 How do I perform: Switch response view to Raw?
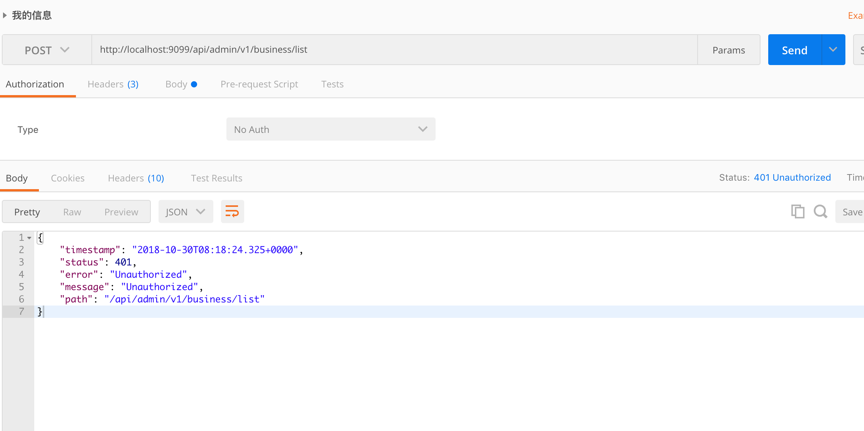[x=72, y=212]
